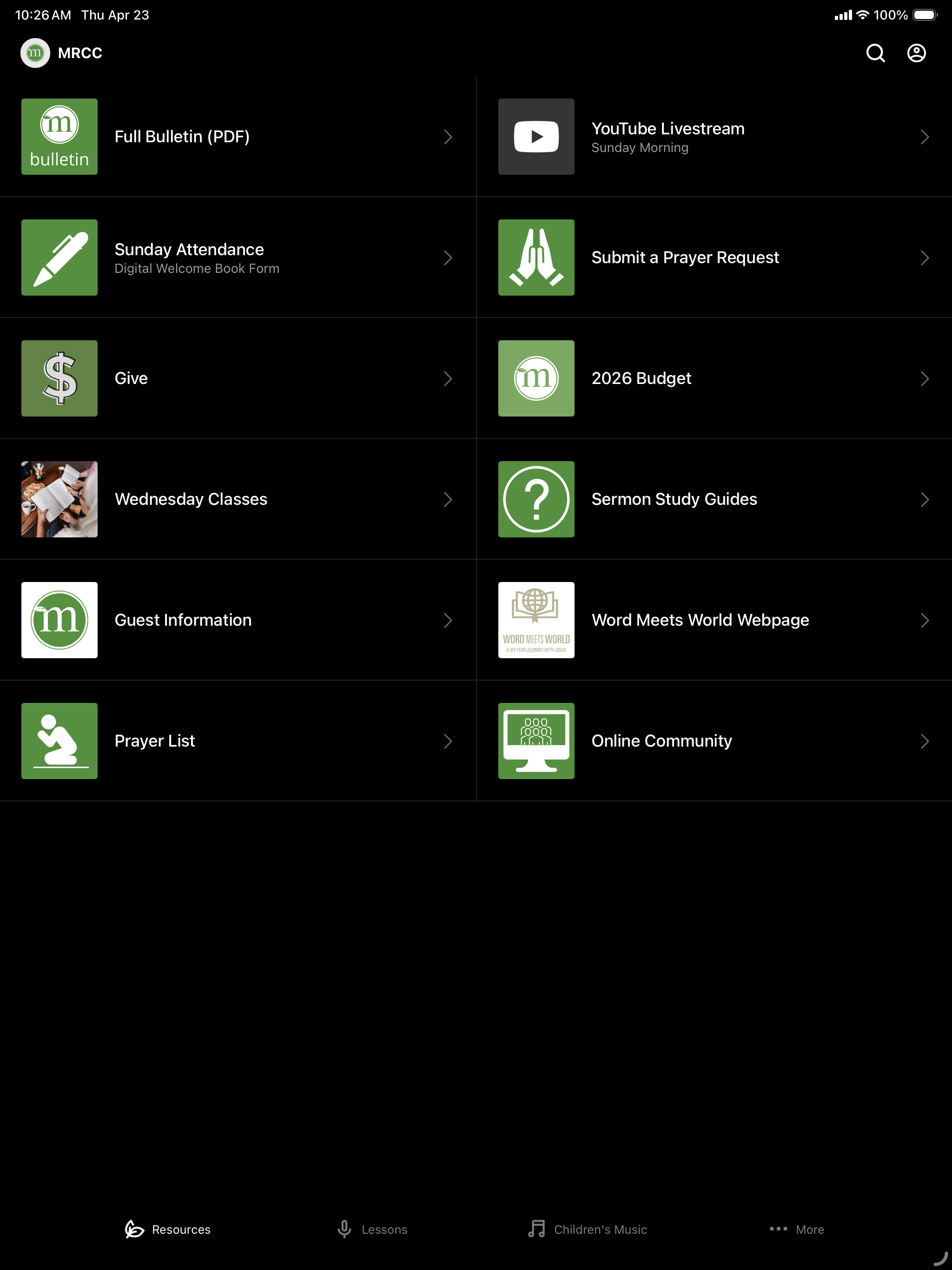Open the Wednesday Classes photo thumbnail

[x=59, y=499]
